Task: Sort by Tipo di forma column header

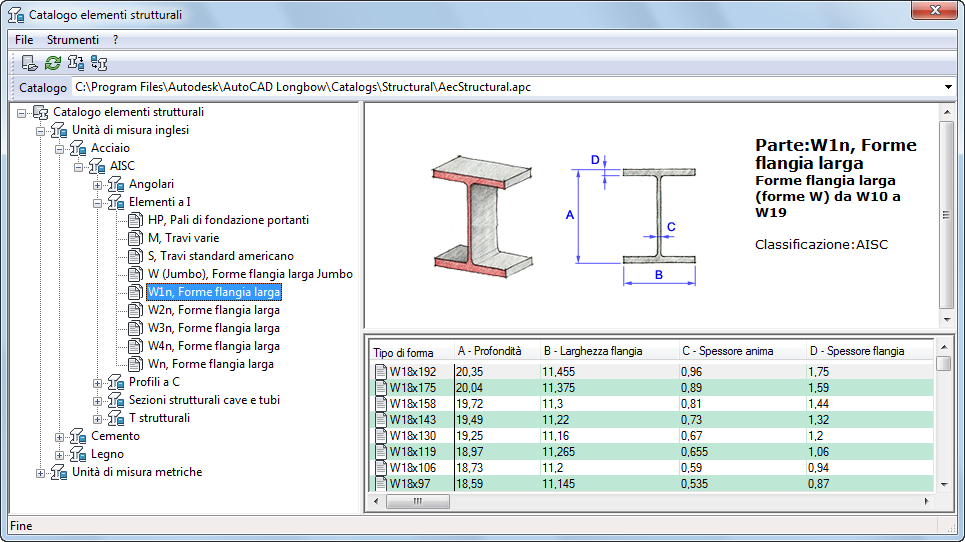Action: pyautogui.click(x=411, y=352)
